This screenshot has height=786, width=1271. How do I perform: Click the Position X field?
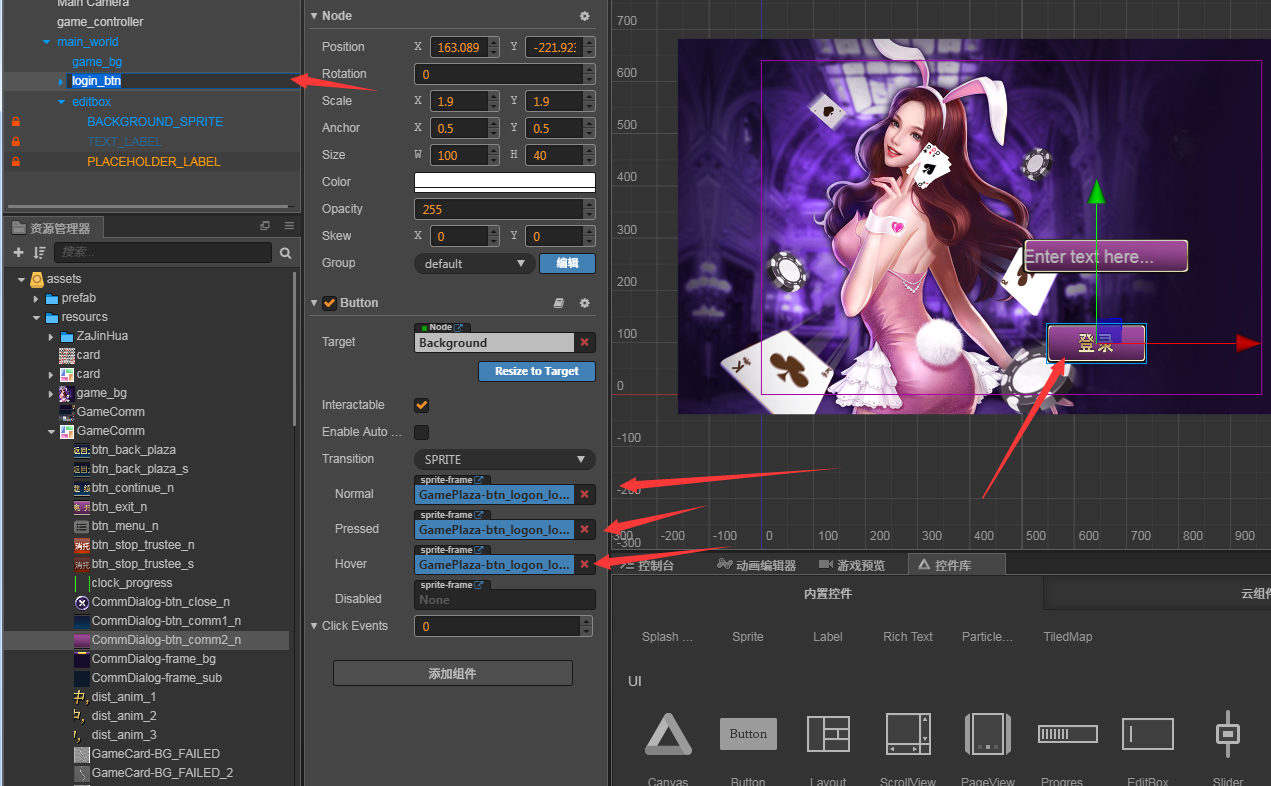pos(459,47)
